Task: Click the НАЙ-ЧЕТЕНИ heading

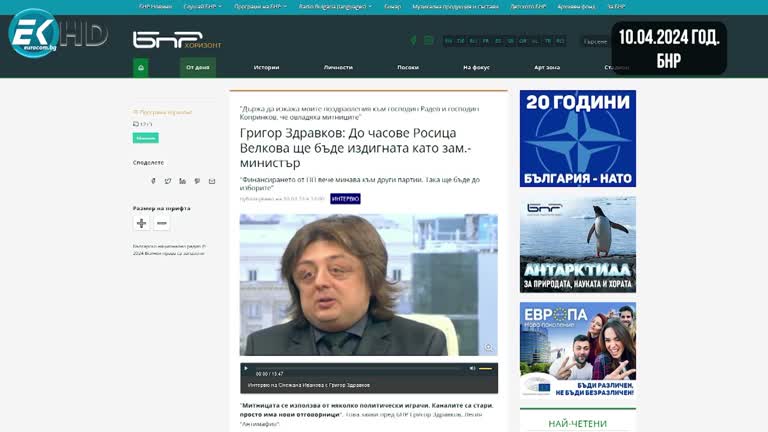Action: [x=577, y=423]
